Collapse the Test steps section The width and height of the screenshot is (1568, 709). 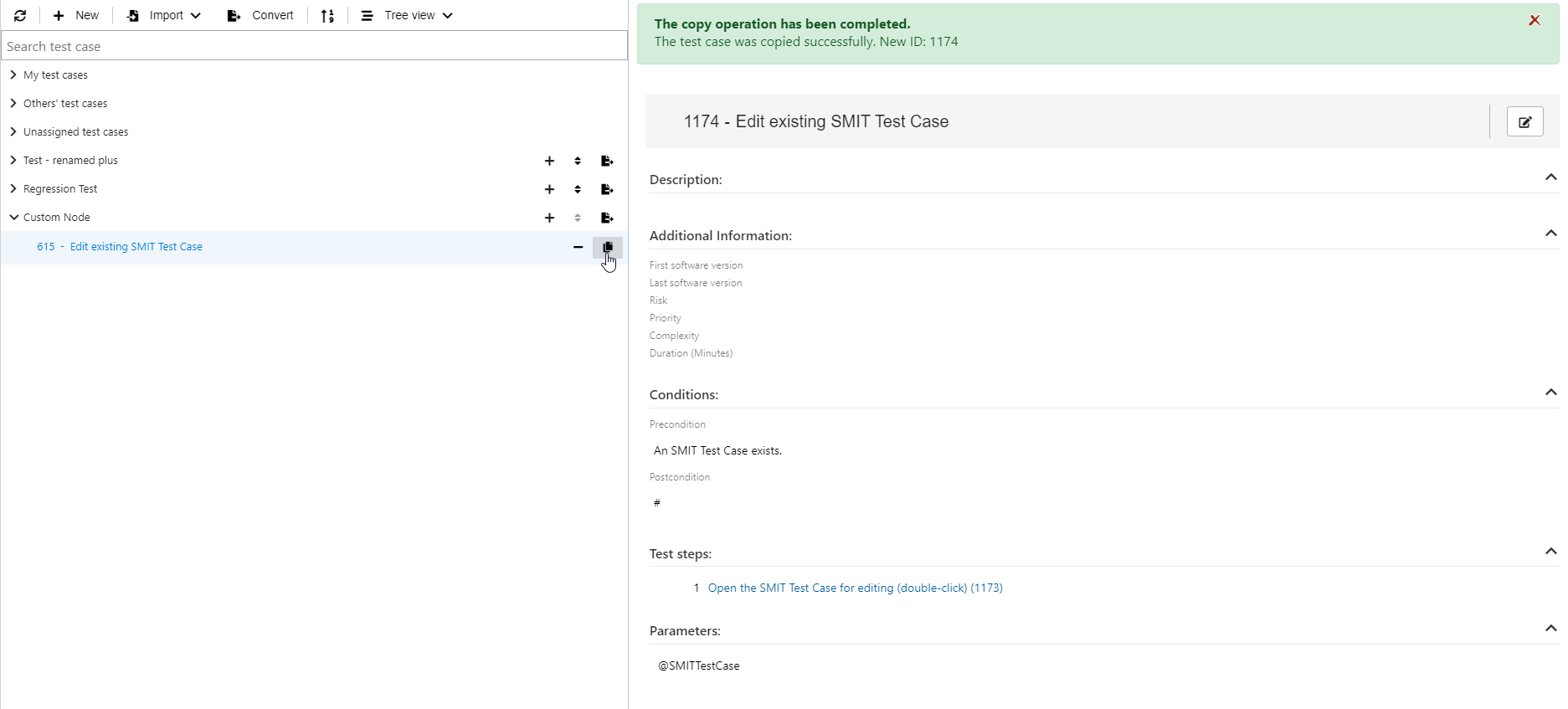(1550, 552)
